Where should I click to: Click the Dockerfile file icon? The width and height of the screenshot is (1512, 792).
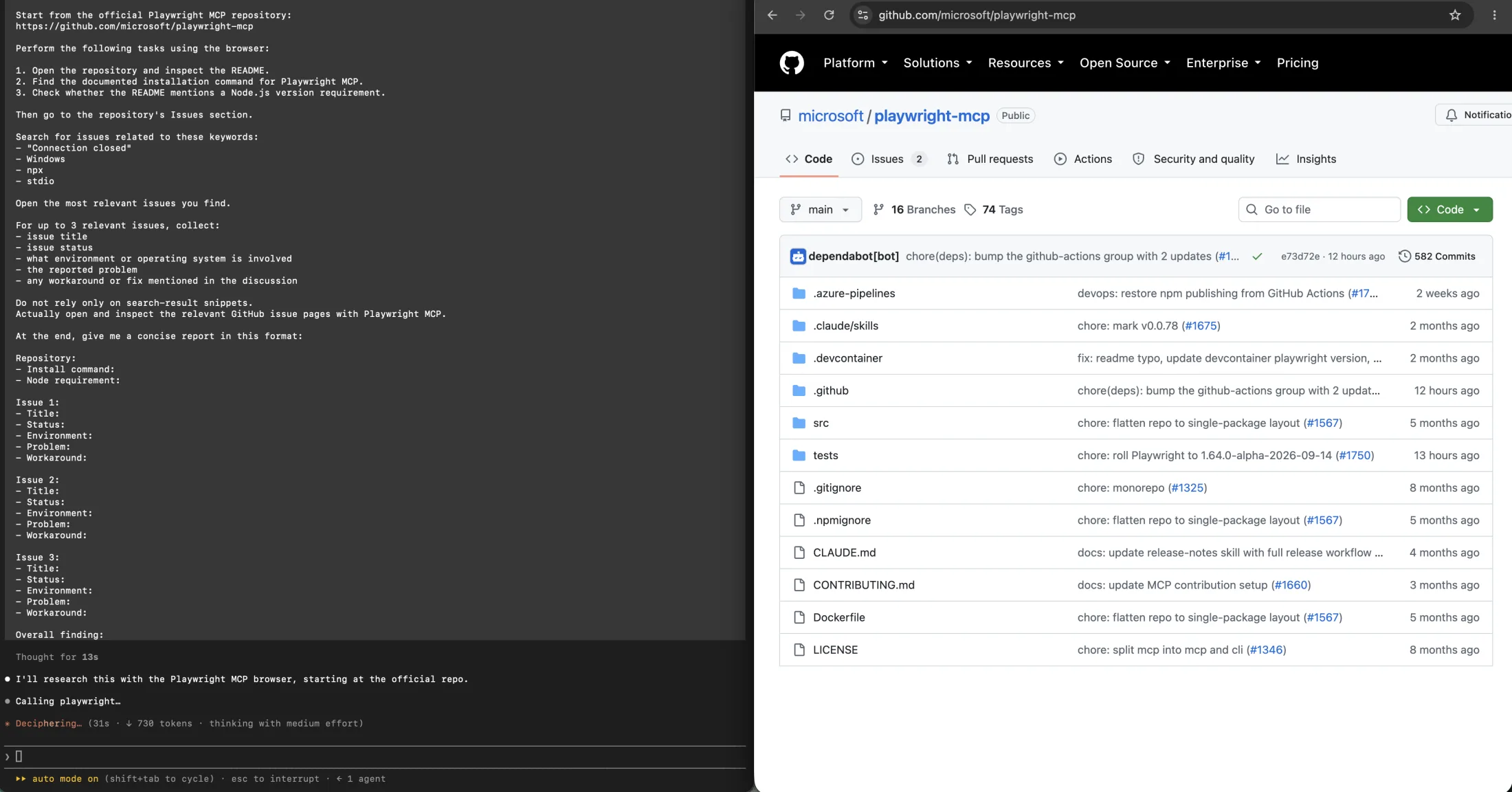click(799, 617)
